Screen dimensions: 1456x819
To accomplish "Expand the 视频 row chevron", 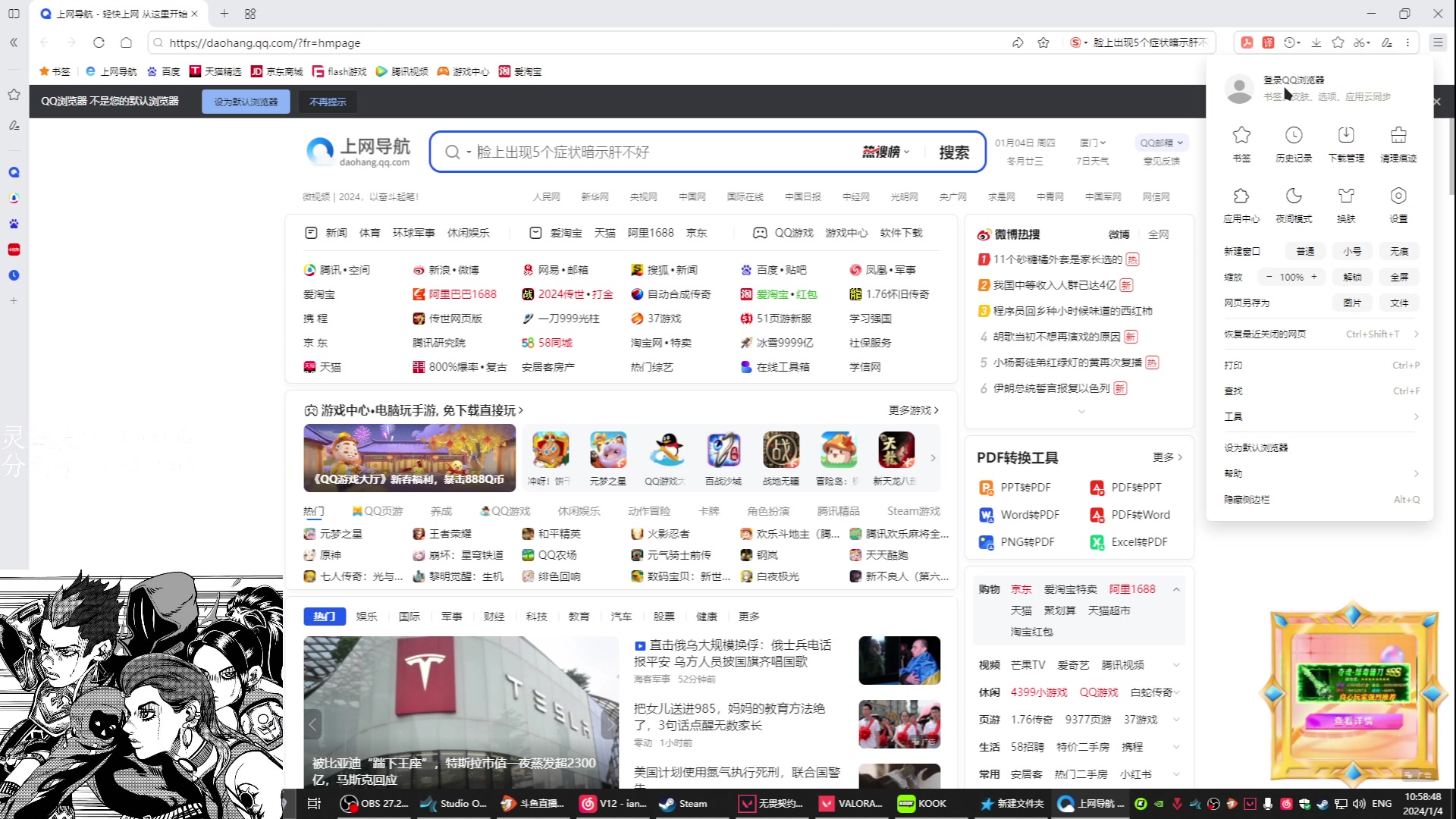I will 1176,665.
